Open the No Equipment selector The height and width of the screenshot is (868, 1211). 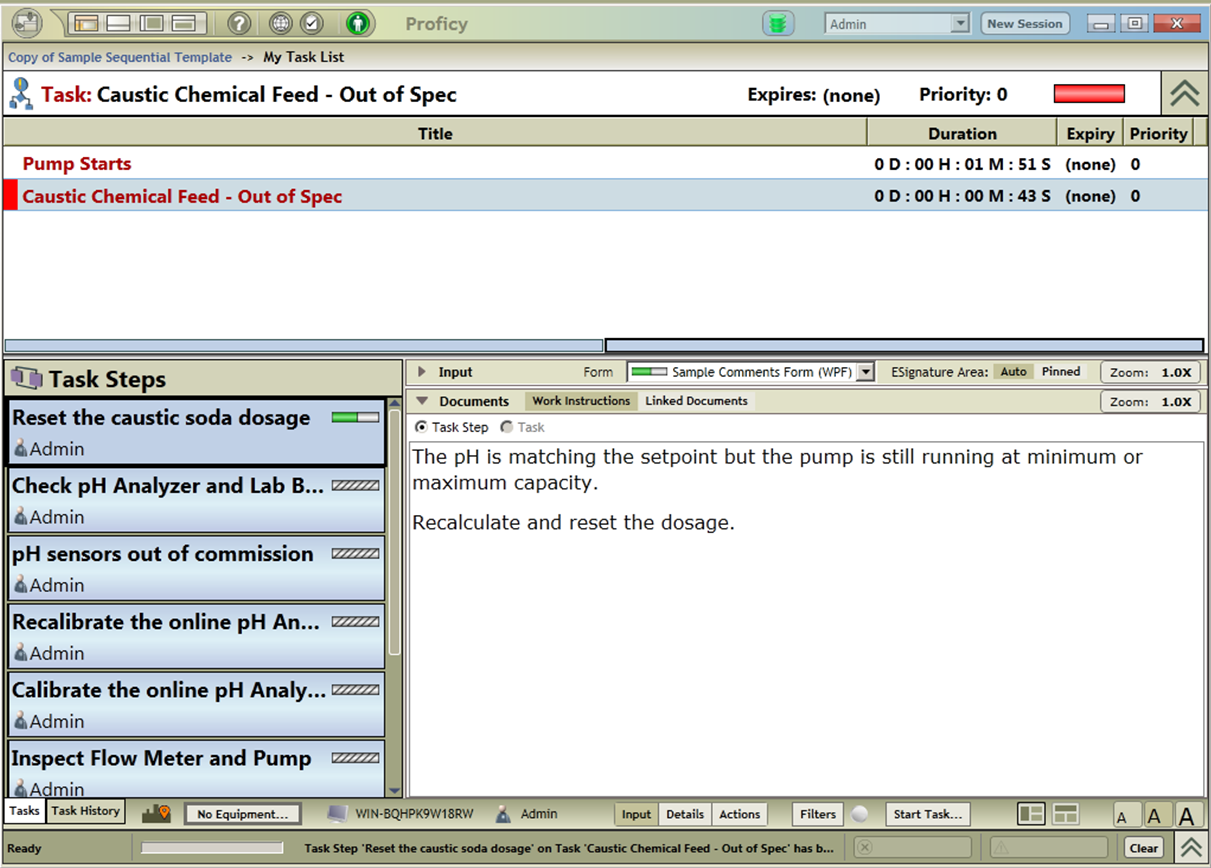click(243, 814)
